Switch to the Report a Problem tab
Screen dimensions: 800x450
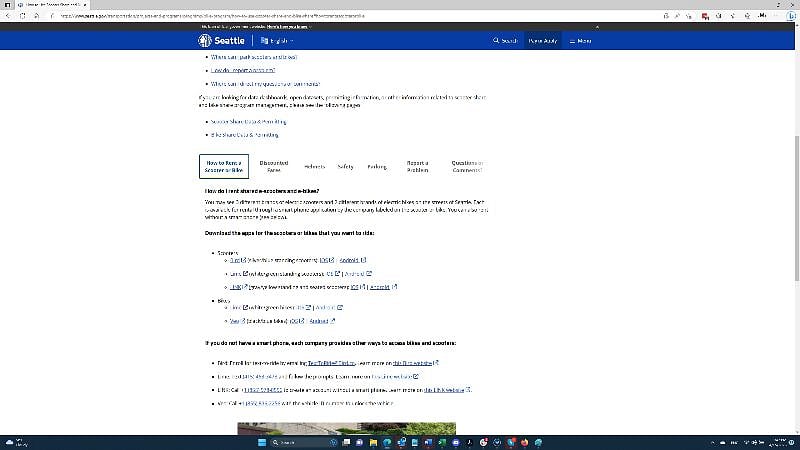coord(417,166)
